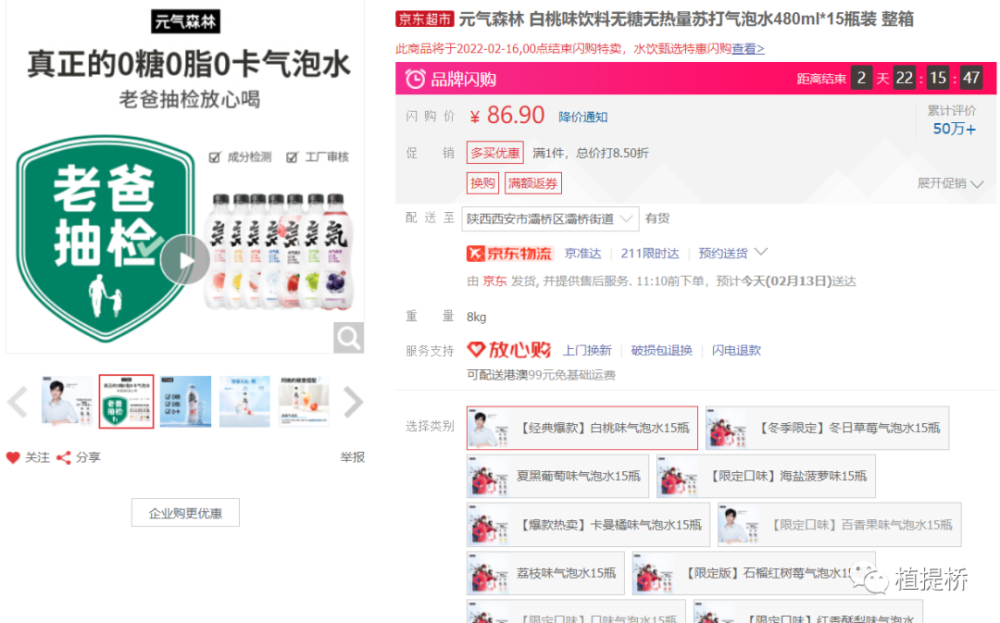Select 【爆款热卖】卡曼橘味气泡水15瓶 option
1000x623 pixels.
click(x=588, y=525)
